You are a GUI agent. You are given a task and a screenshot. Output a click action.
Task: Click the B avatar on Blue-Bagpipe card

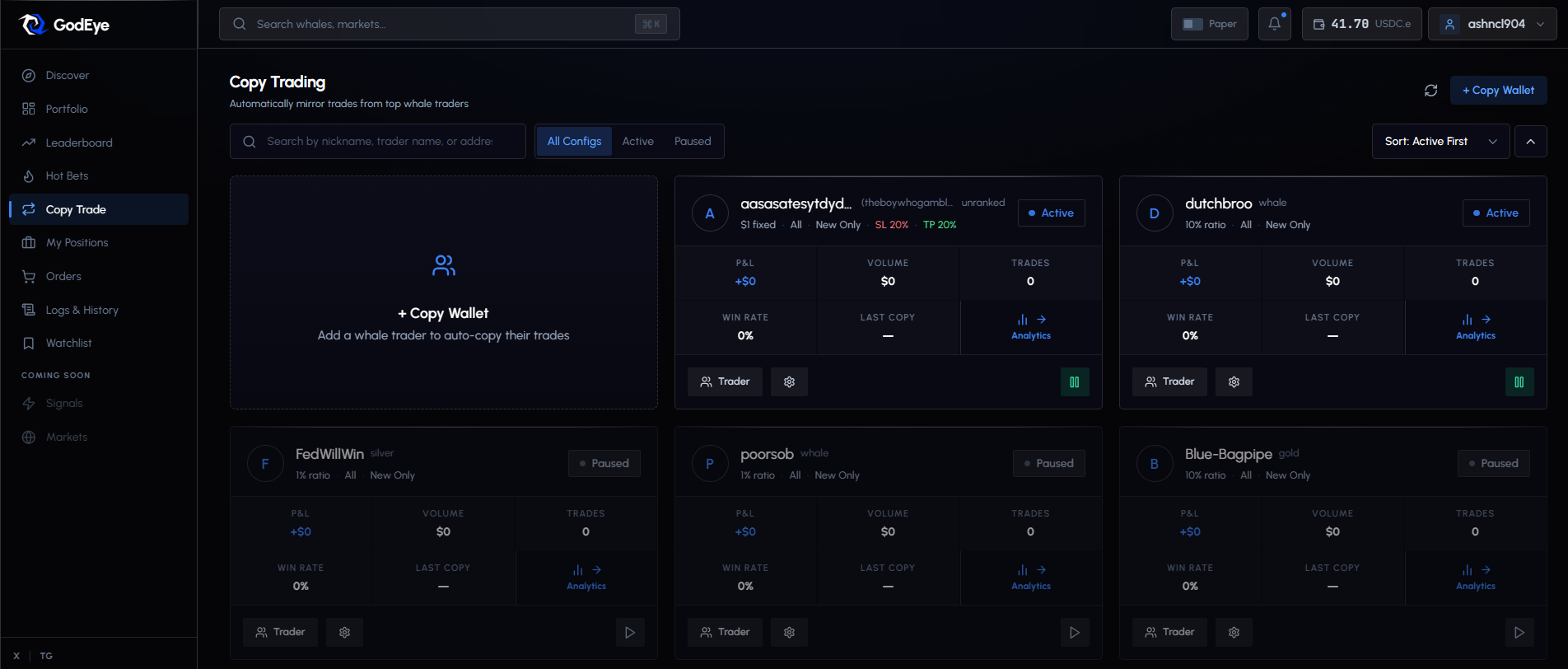point(1155,464)
